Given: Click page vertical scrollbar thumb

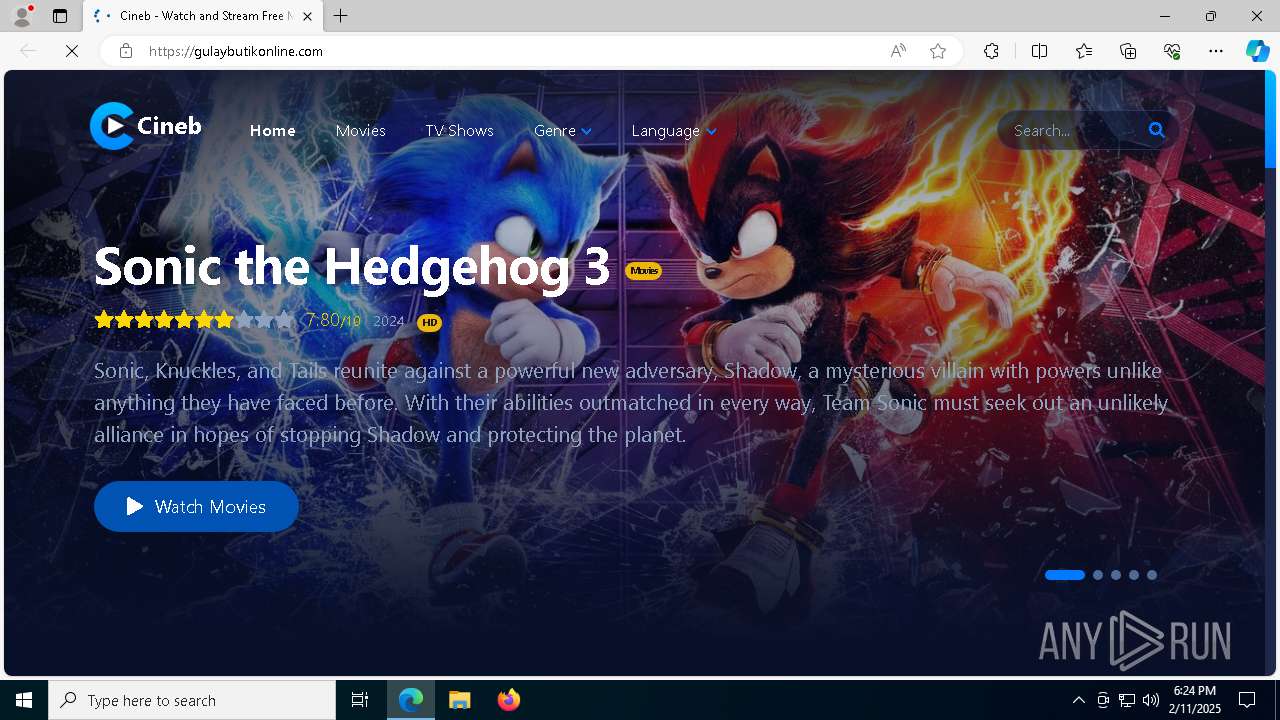Looking at the screenshot, I should point(1271,119).
